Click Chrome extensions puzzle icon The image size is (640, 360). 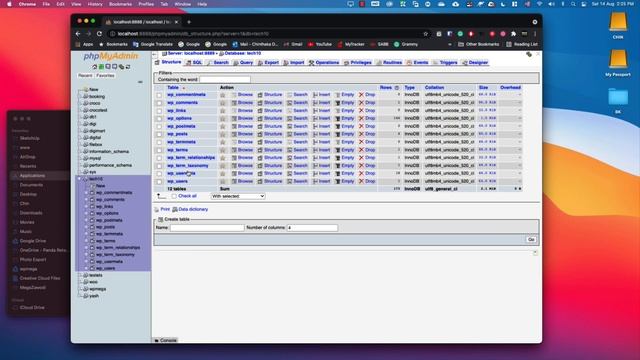coord(513,34)
